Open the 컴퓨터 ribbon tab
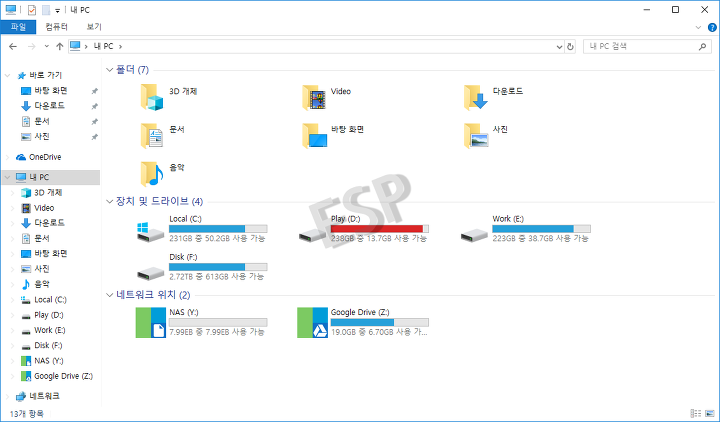The width and height of the screenshot is (720, 422). (56, 27)
